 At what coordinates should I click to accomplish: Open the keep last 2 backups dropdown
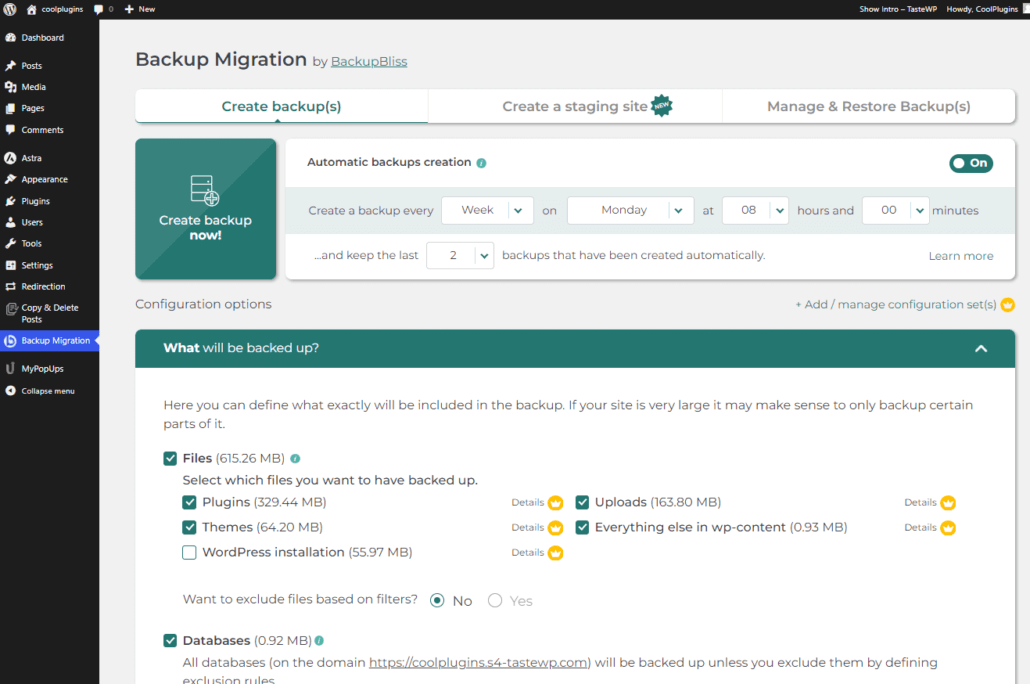(x=460, y=256)
